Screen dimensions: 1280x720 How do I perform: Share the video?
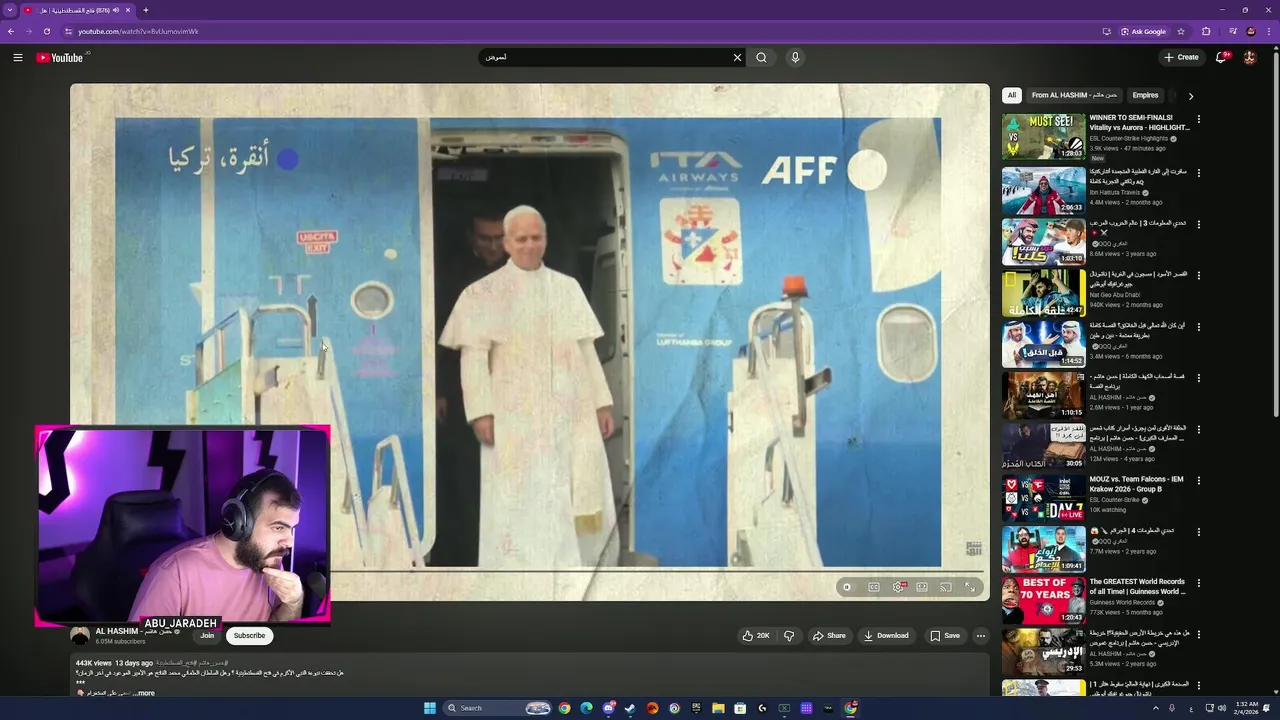[829, 635]
